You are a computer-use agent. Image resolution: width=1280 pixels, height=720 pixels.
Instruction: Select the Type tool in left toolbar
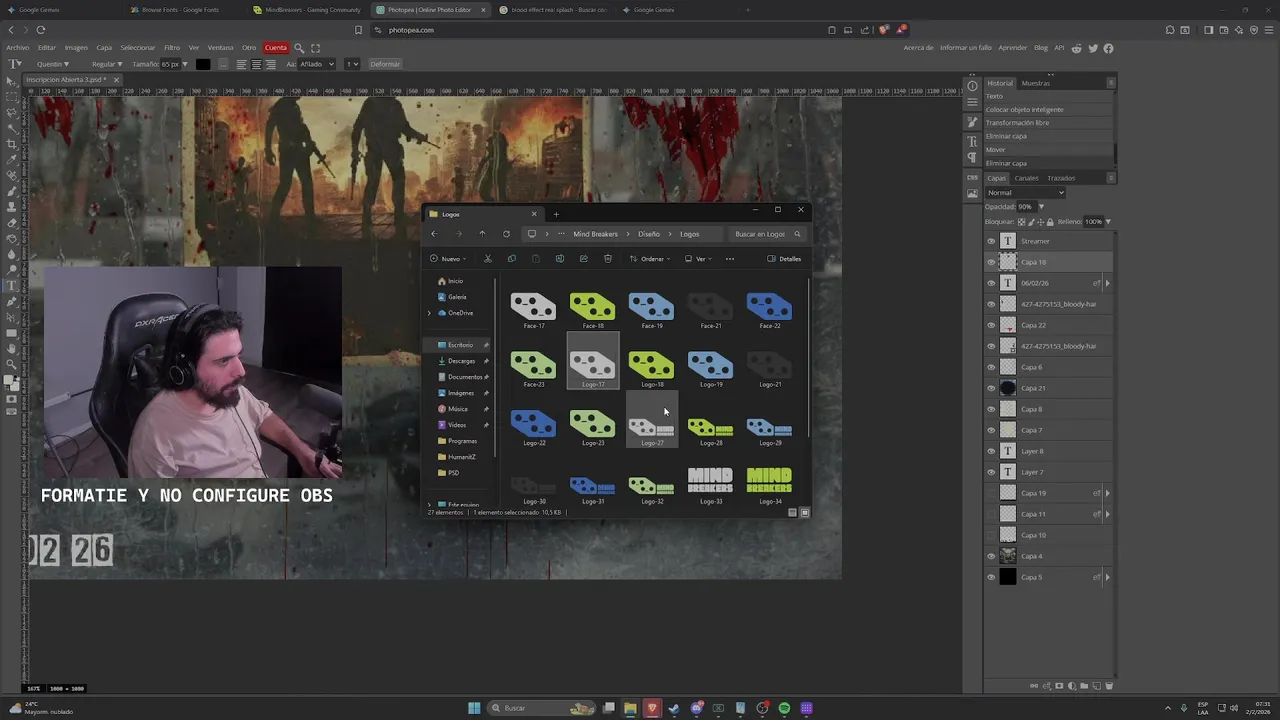point(12,285)
